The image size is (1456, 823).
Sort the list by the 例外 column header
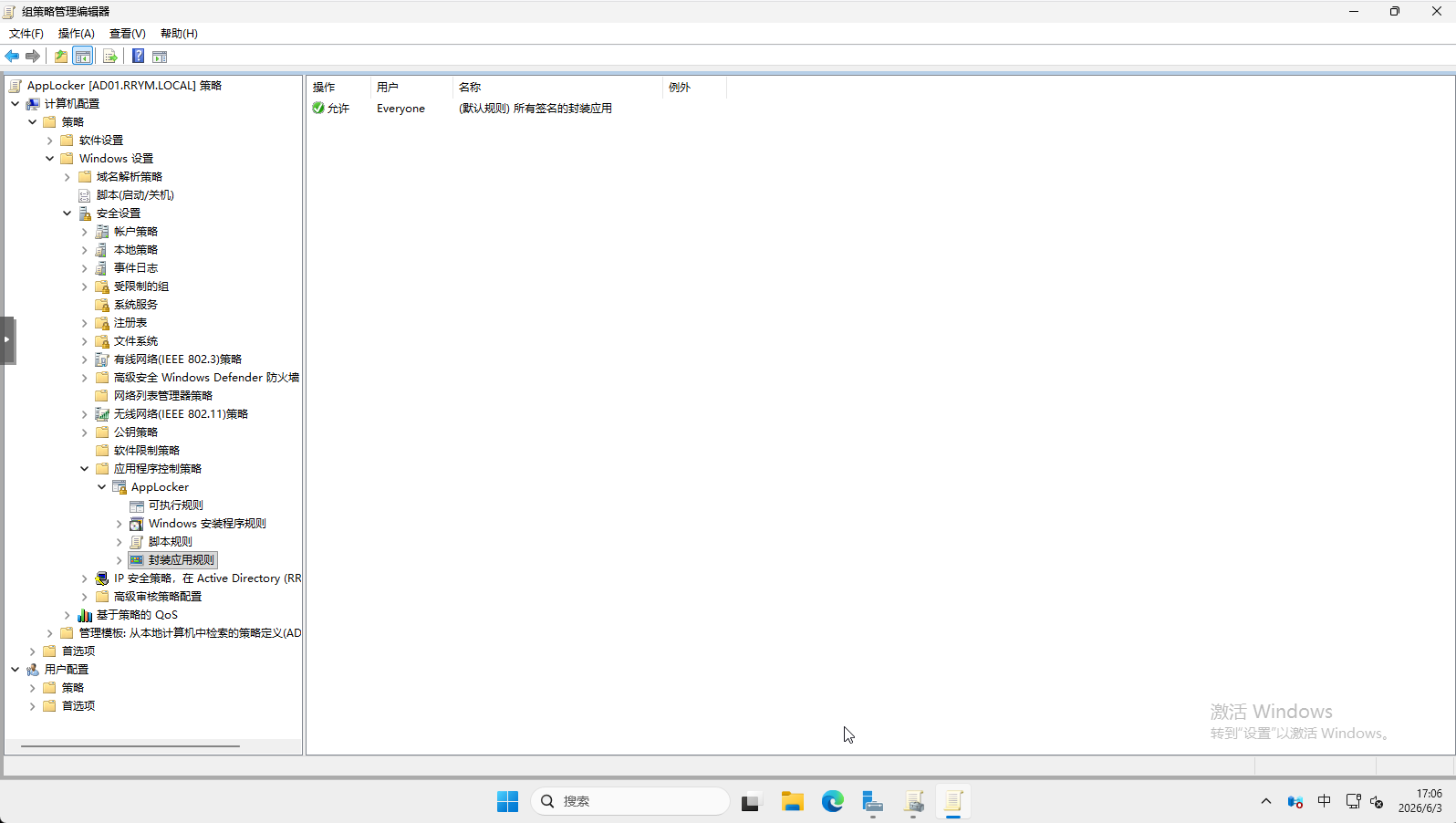click(x=694, y=88)
